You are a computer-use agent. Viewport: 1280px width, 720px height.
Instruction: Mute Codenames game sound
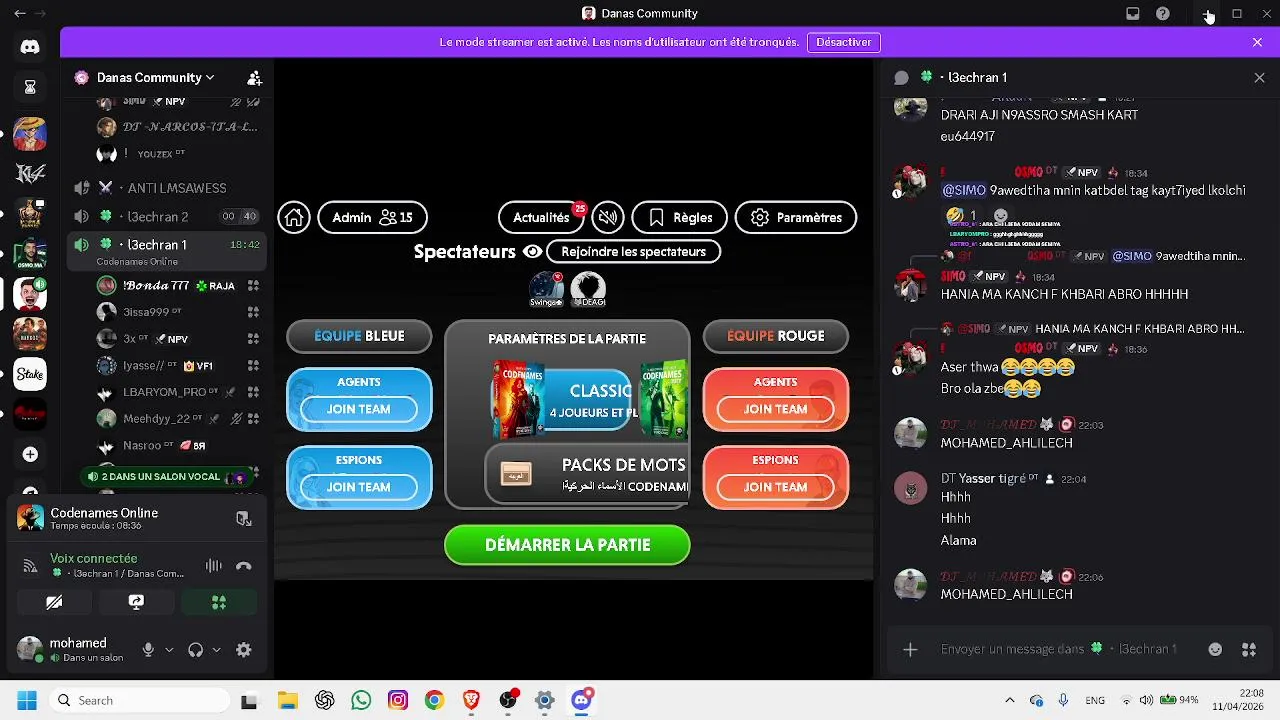point(608,217)
